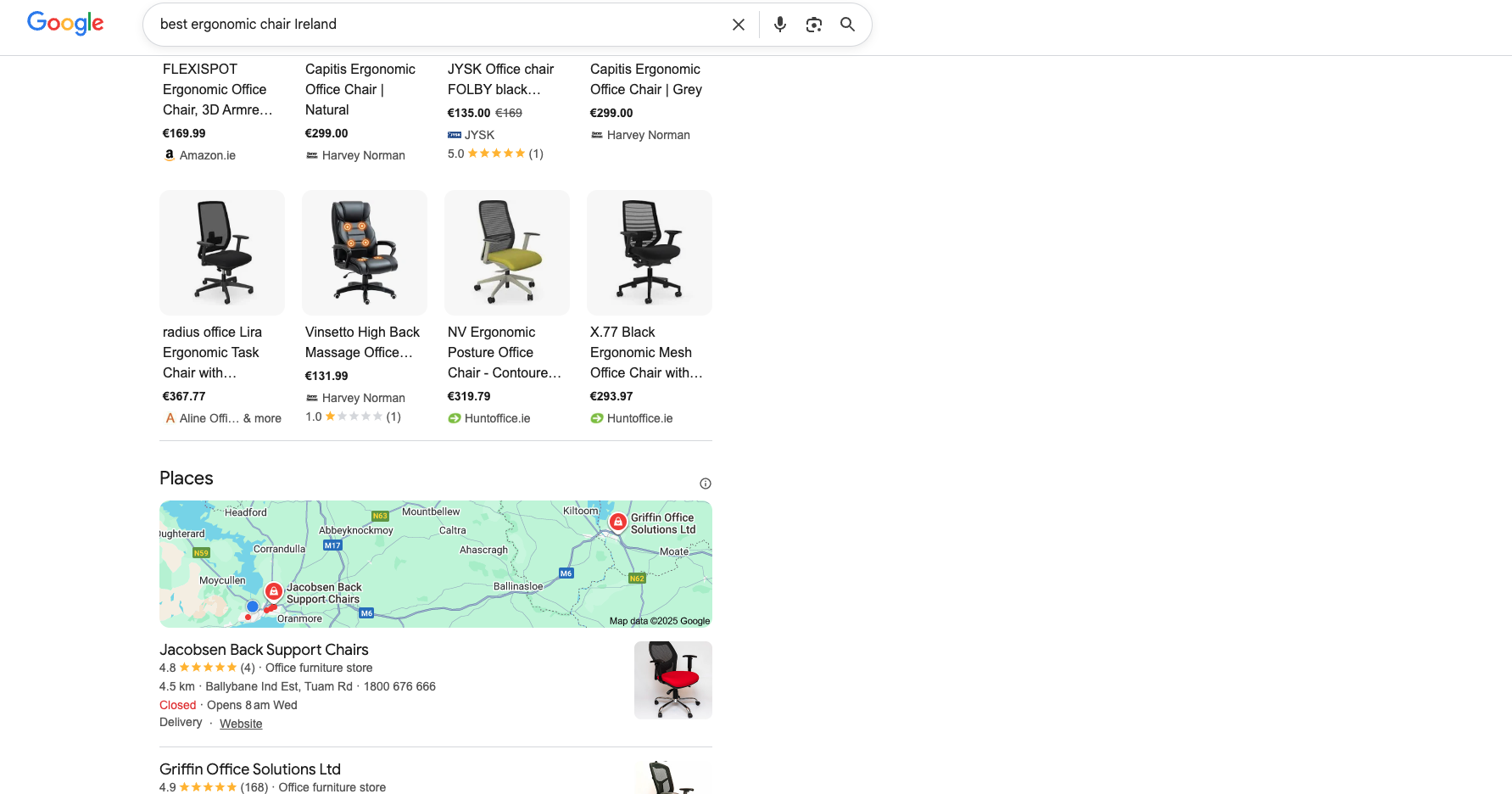1512x794 pixels.
Task: Visit the Website link for Jacobsen Back Support Chairs
Action: [240, 724]
